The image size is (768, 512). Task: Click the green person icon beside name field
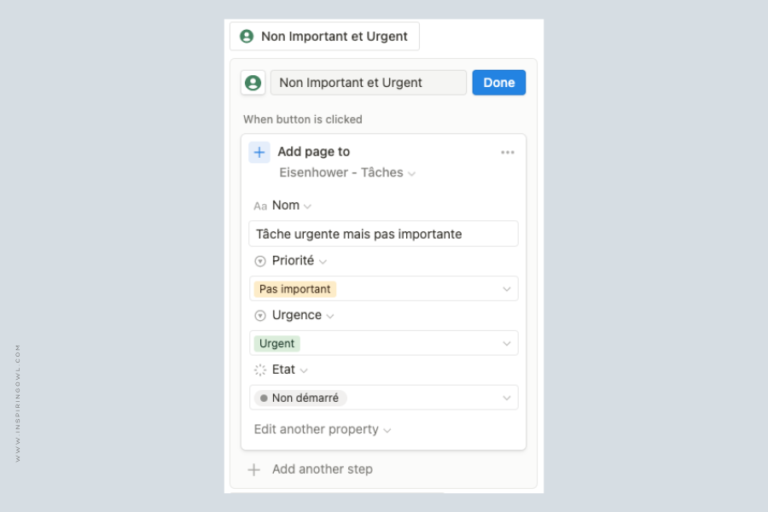pos(253,83)
